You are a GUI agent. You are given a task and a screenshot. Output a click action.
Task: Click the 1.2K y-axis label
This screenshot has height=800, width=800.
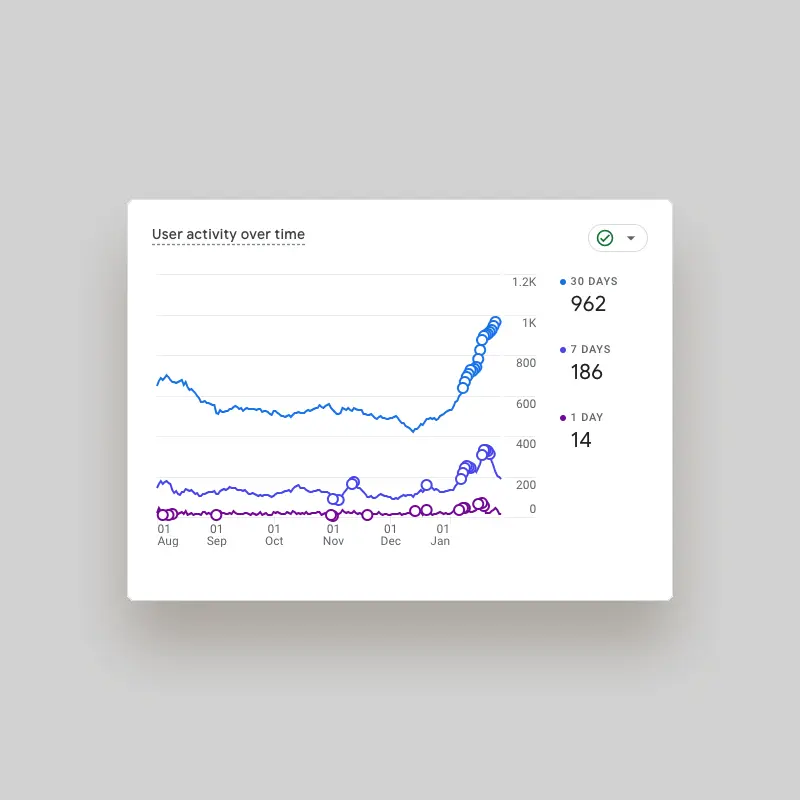click(524, 282)
